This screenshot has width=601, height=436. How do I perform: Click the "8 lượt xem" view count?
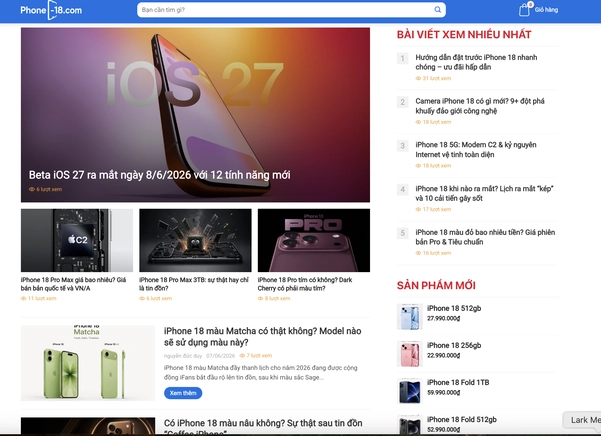click(x=274, y=298)
